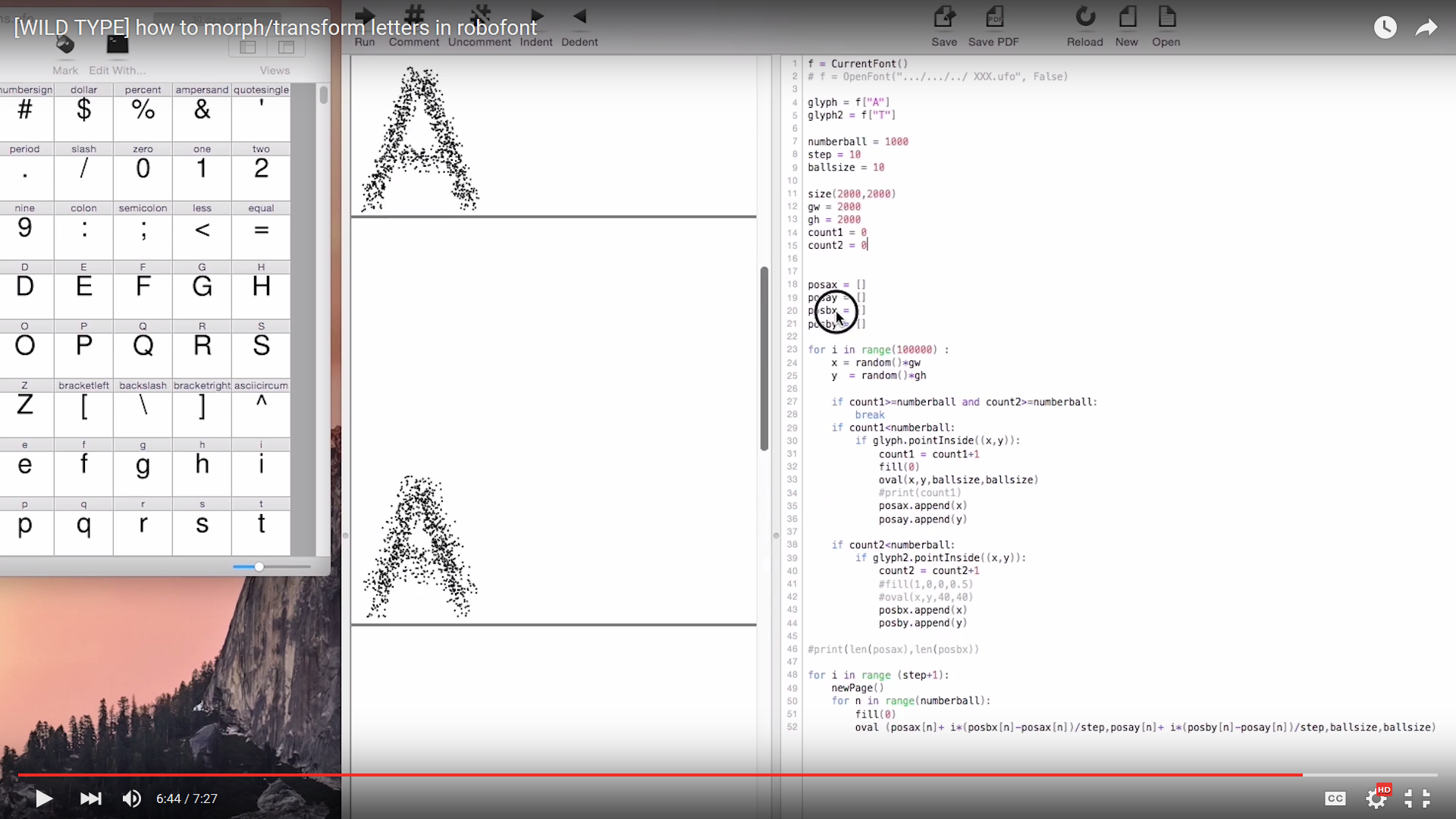Click the Watch Later clock icon

[x=1385, y=28]
